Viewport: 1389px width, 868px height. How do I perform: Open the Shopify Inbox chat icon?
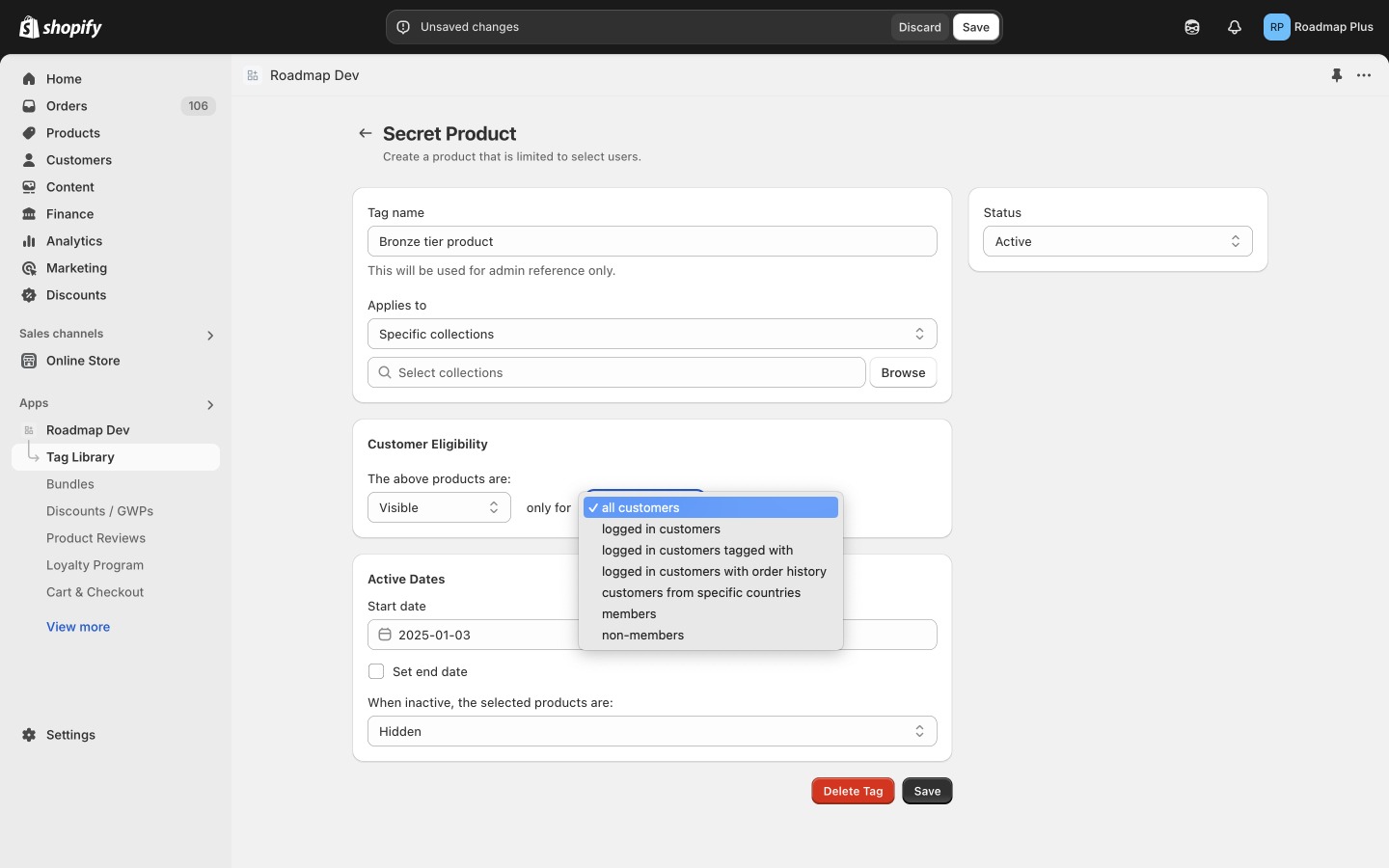click(x=1192, y=27)
